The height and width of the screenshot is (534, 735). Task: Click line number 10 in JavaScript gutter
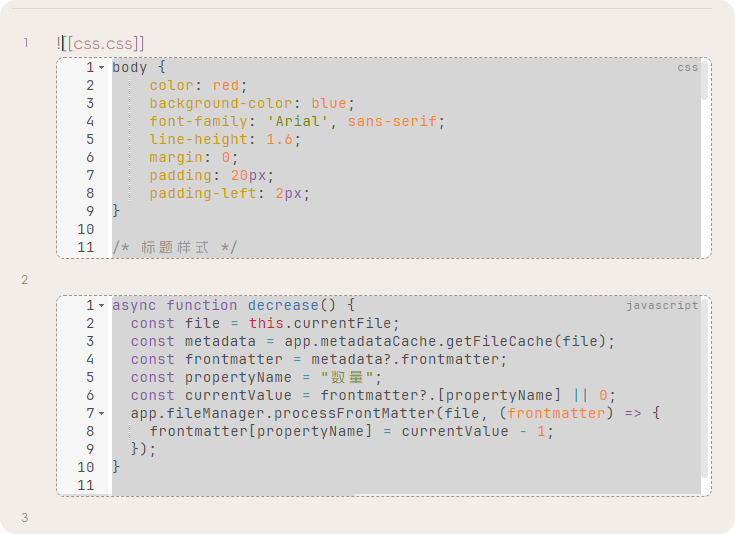pyautogui.click(x=86, y=467)
